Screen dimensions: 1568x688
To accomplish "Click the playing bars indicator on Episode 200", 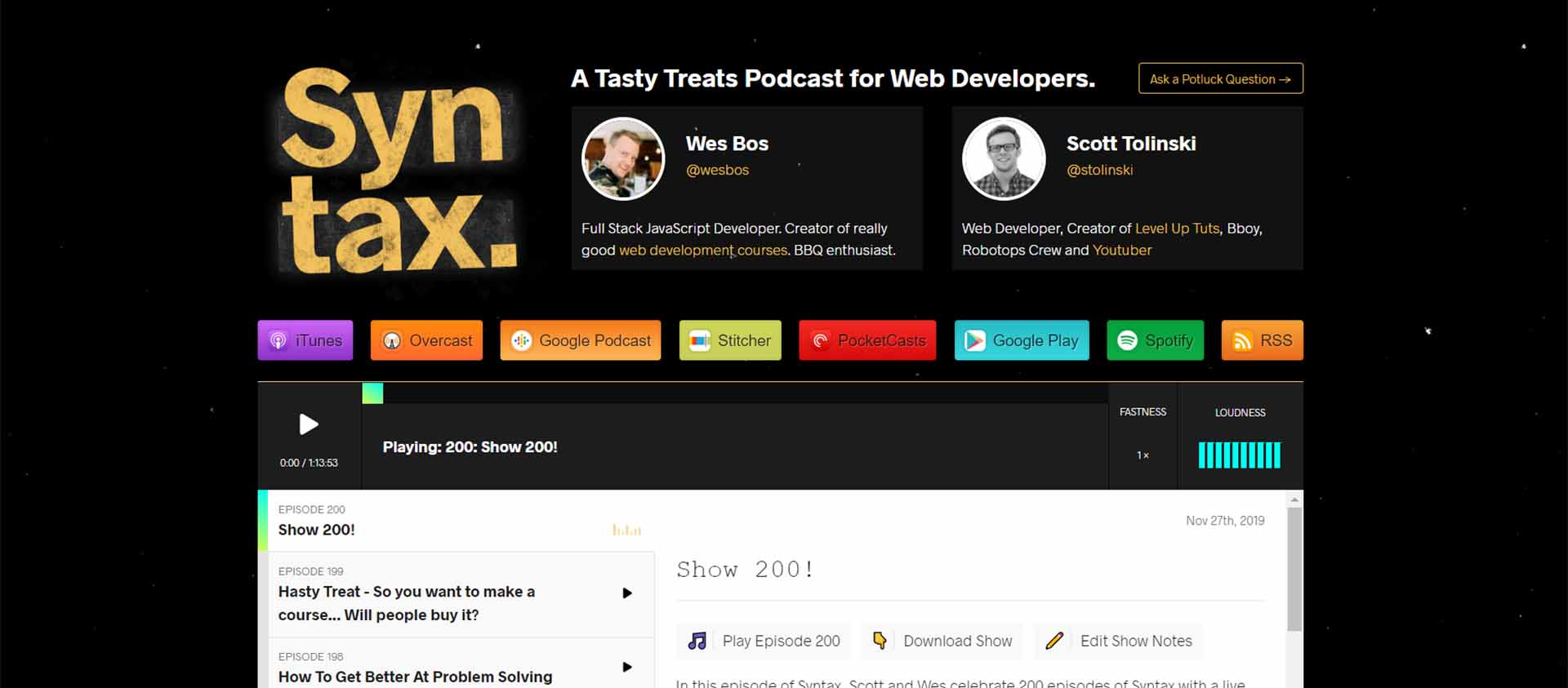I will [626, 530].
